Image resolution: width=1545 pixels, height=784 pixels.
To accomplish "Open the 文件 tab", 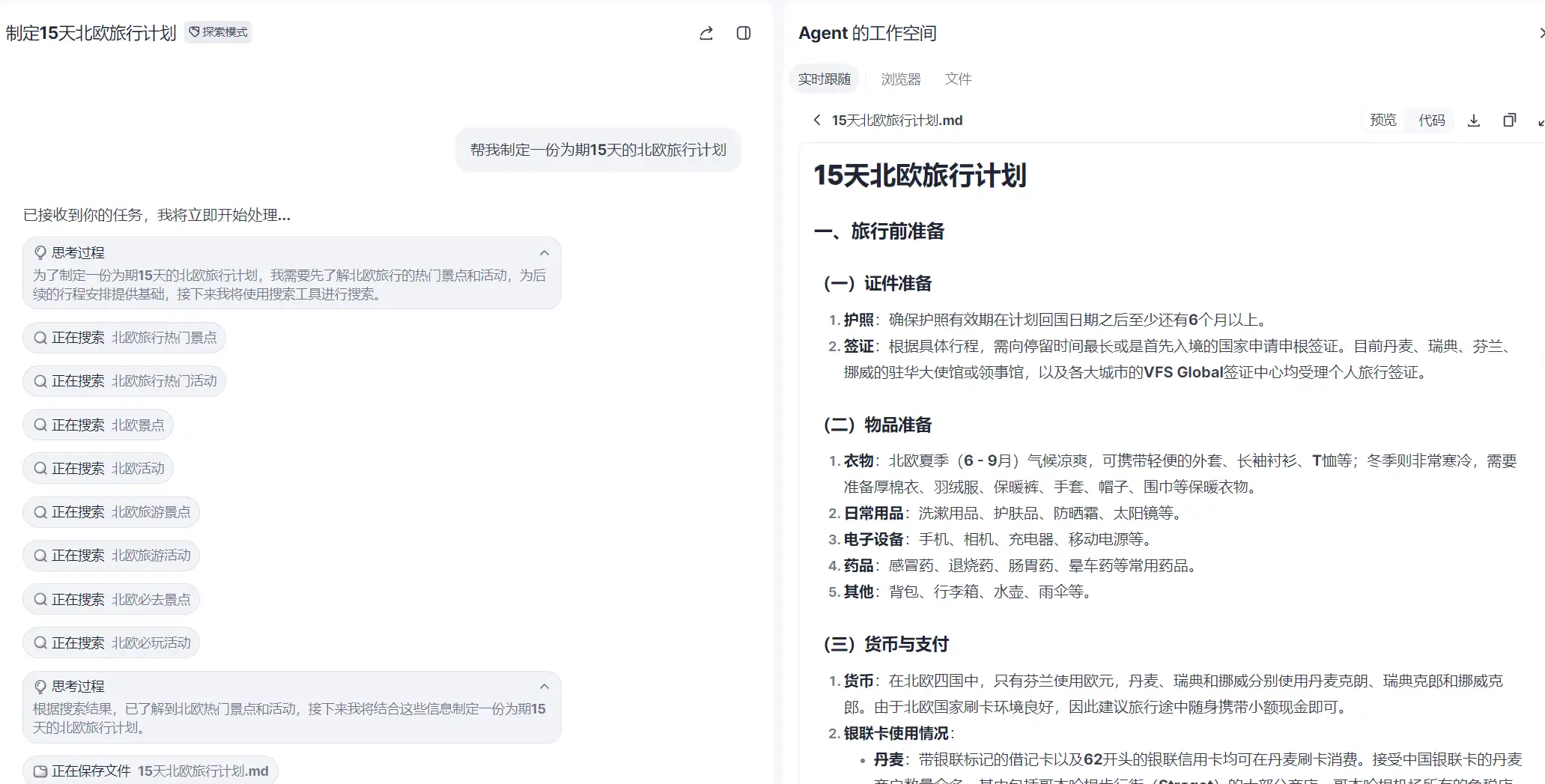I will click(958, 79).
